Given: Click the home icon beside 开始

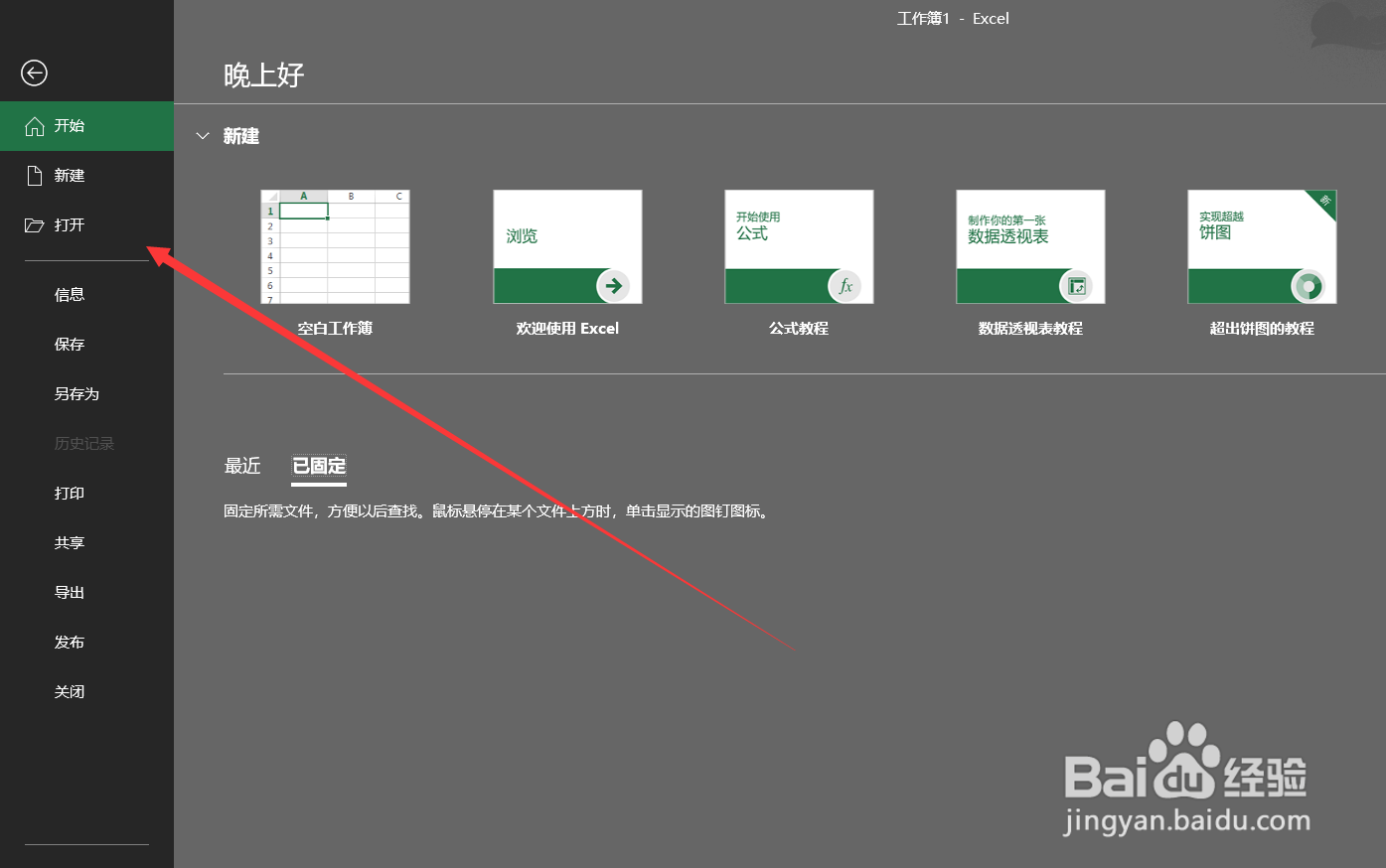Looking at the screenshot, I should pos(35,126).
